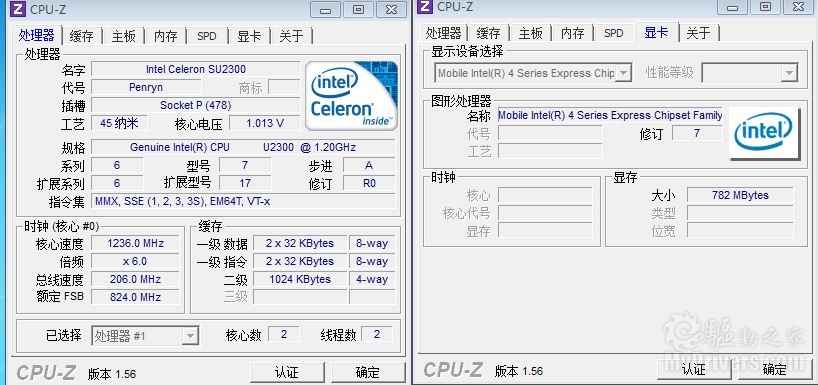Click the empty 位宽 bus width field
Screen dimensions: 818x385
coord(740,230)
